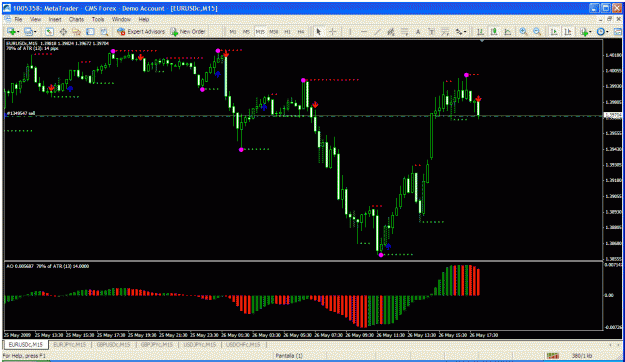Click the New Chart toolbar icon
Image resolution: width=625 pixels, height=362 pixels.
11,31
